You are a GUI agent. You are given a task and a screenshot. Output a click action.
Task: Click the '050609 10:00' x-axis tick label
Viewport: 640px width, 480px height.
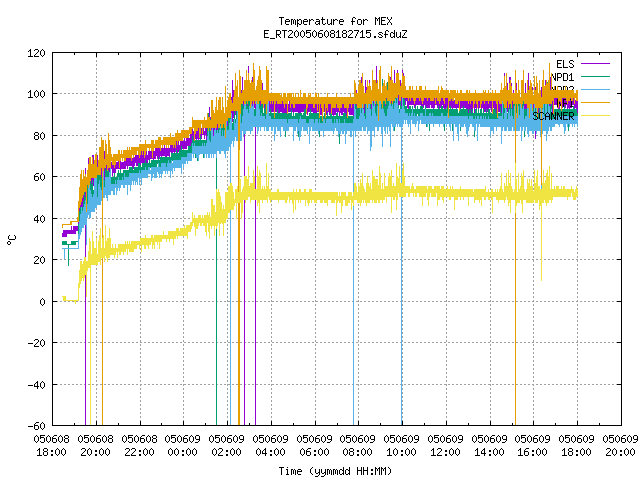click(402, 446)
